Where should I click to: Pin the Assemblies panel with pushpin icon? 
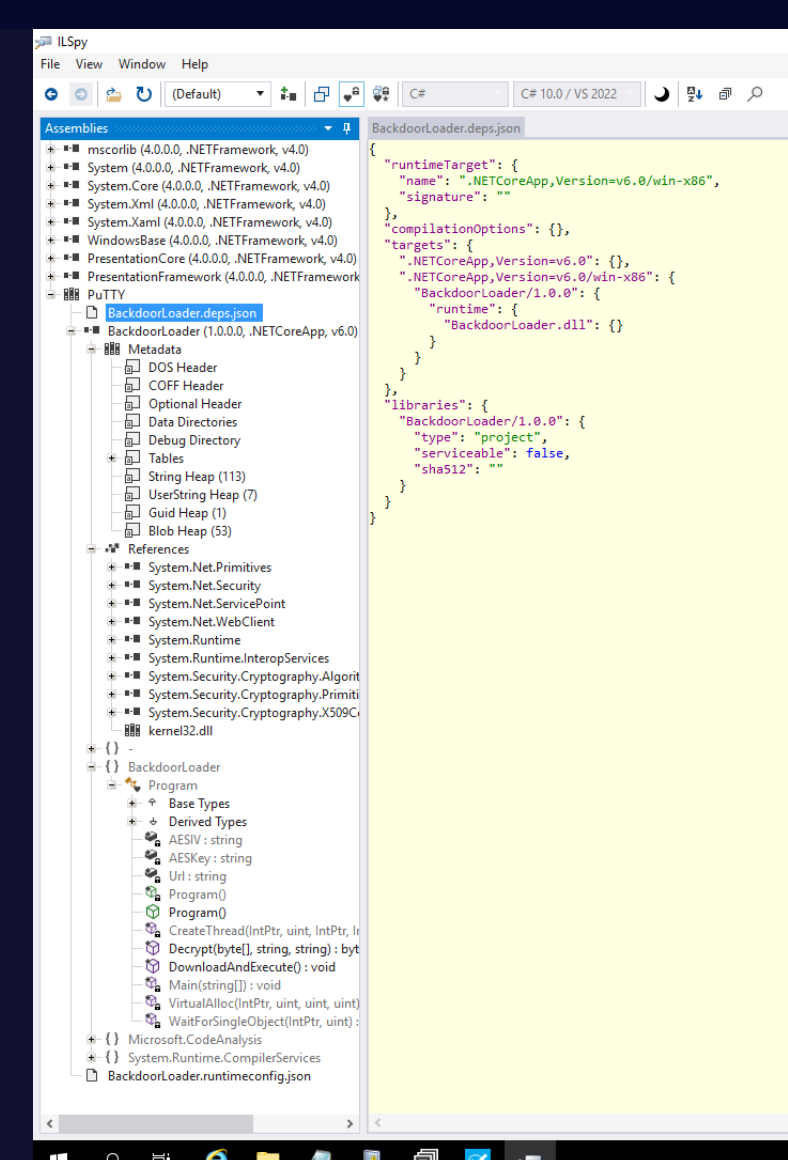(347, 128)
